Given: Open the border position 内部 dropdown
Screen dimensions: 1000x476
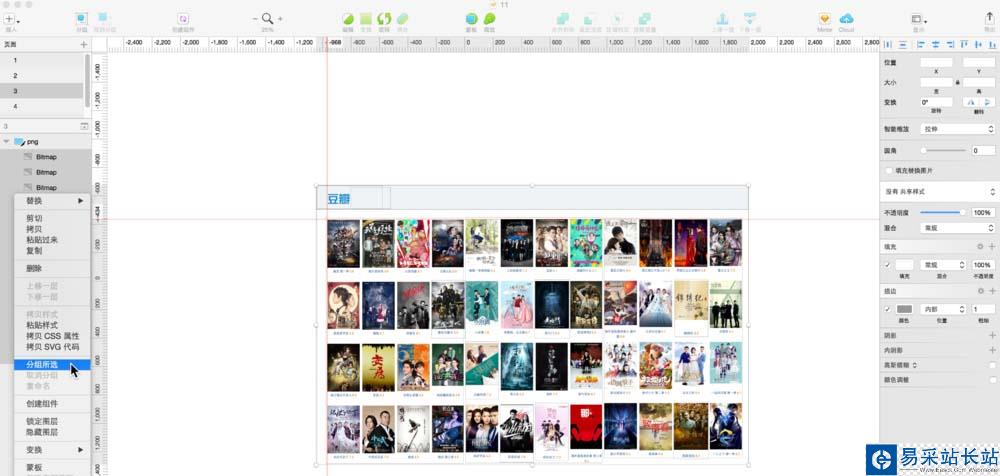Looking at the screenshot, I should [x=943, y=309].
